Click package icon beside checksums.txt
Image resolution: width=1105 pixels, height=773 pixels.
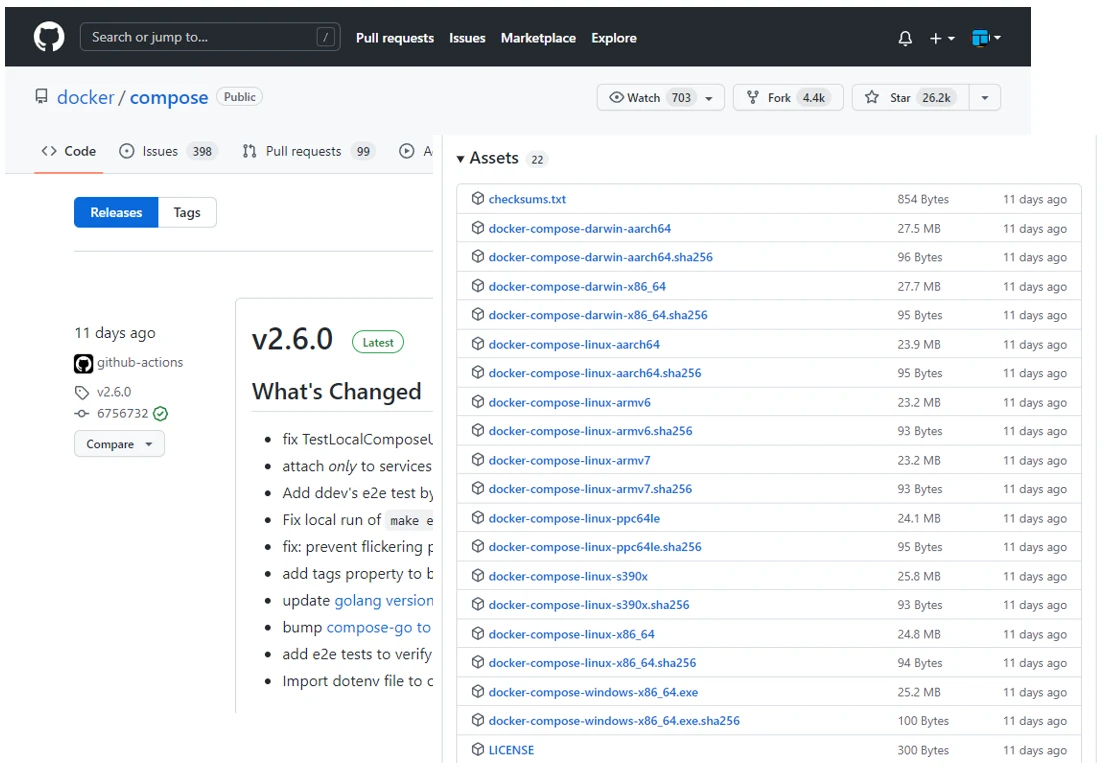478,199
